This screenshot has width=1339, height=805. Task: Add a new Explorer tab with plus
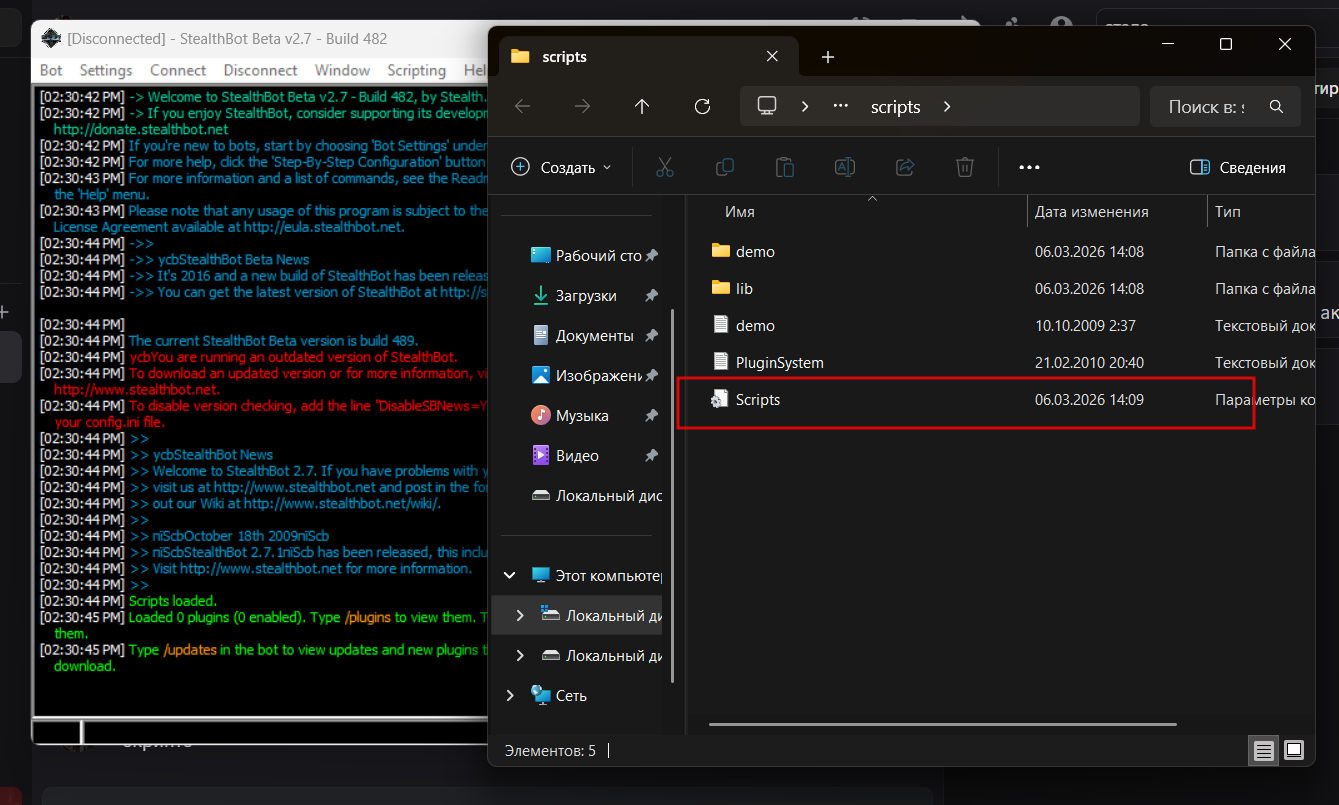pos(827,57)
